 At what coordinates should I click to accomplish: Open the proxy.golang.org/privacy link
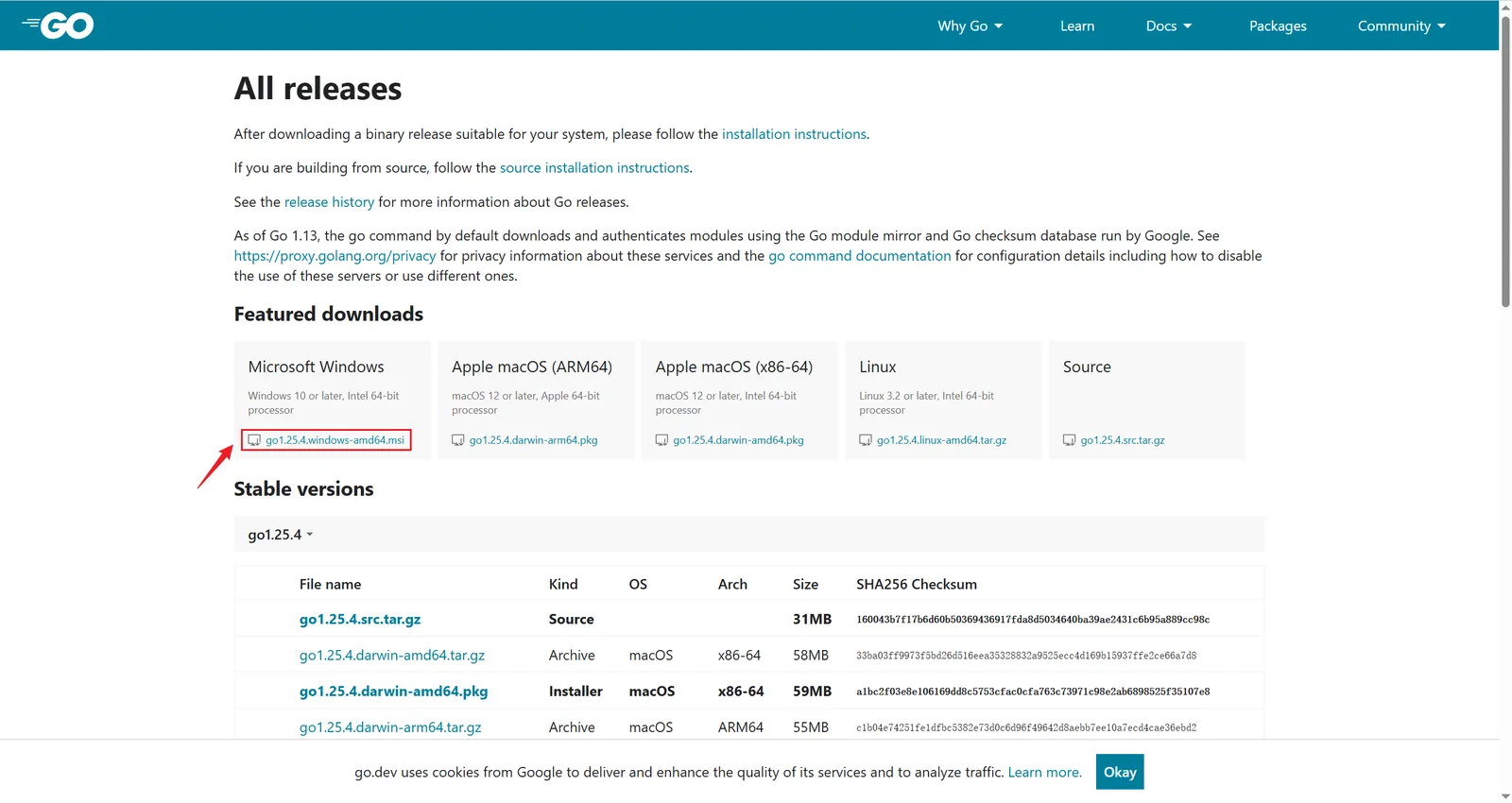click(x=335, y=256)
